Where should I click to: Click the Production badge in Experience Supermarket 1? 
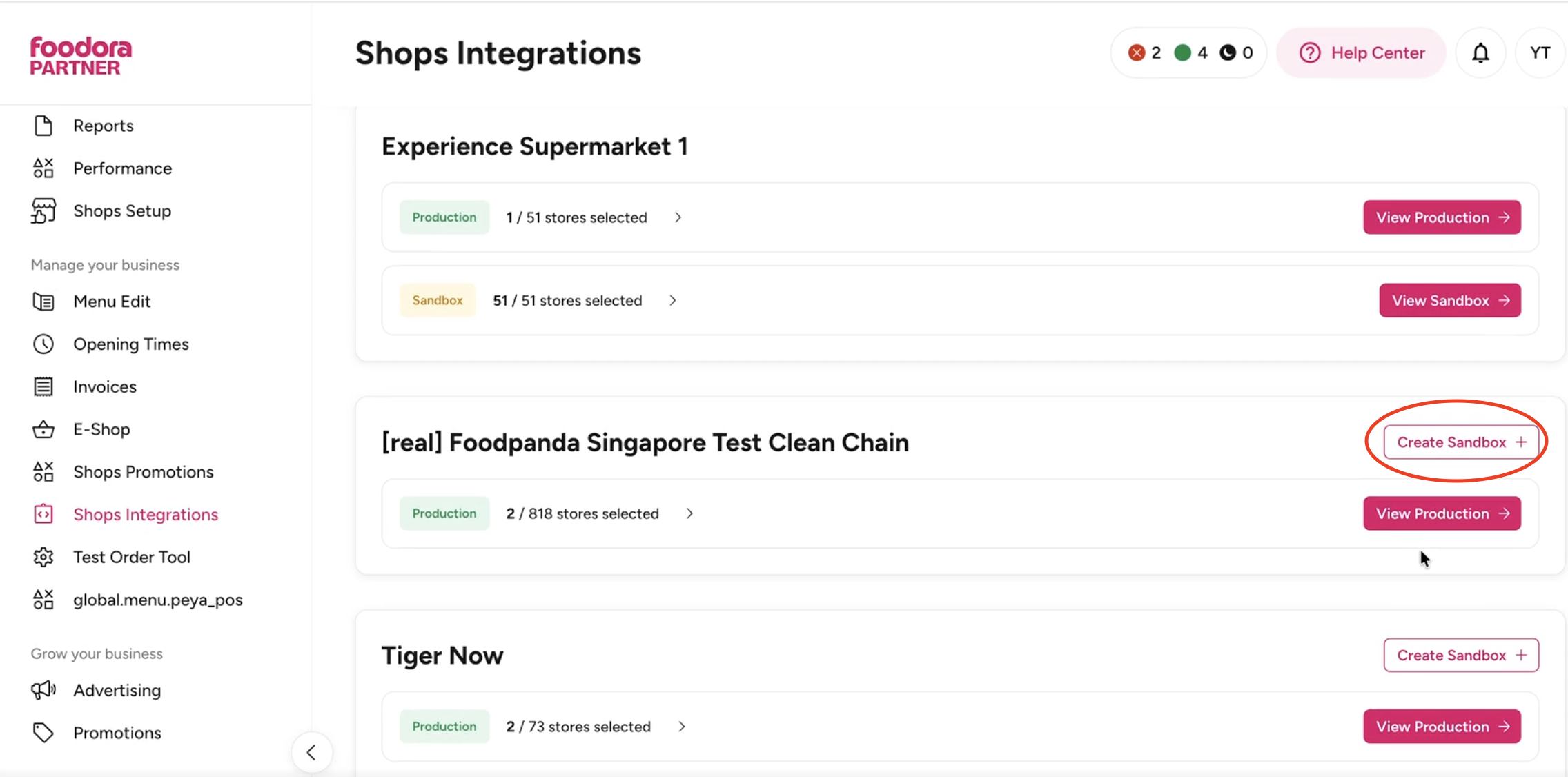444,217
